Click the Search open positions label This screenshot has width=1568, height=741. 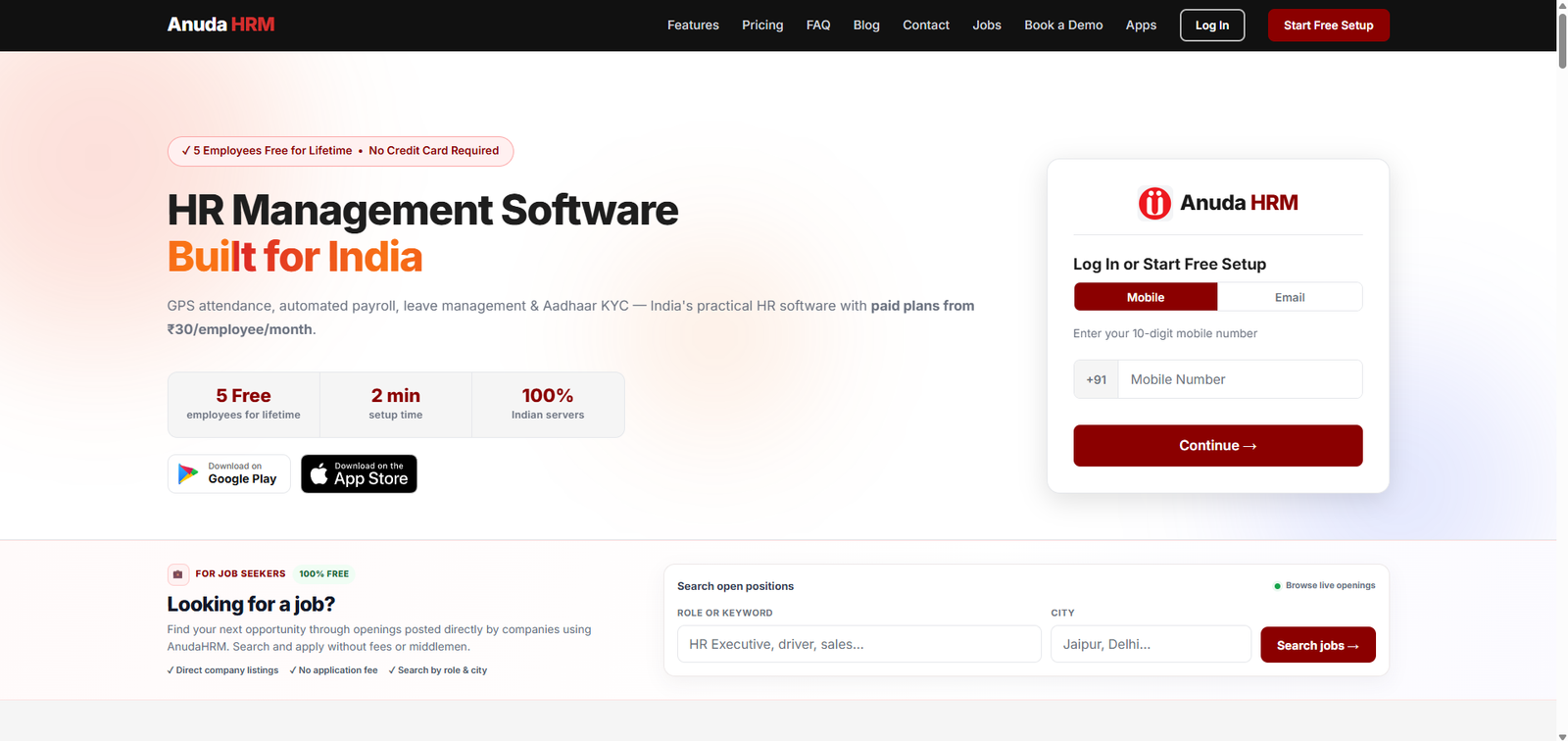click(x=735, y=586)
